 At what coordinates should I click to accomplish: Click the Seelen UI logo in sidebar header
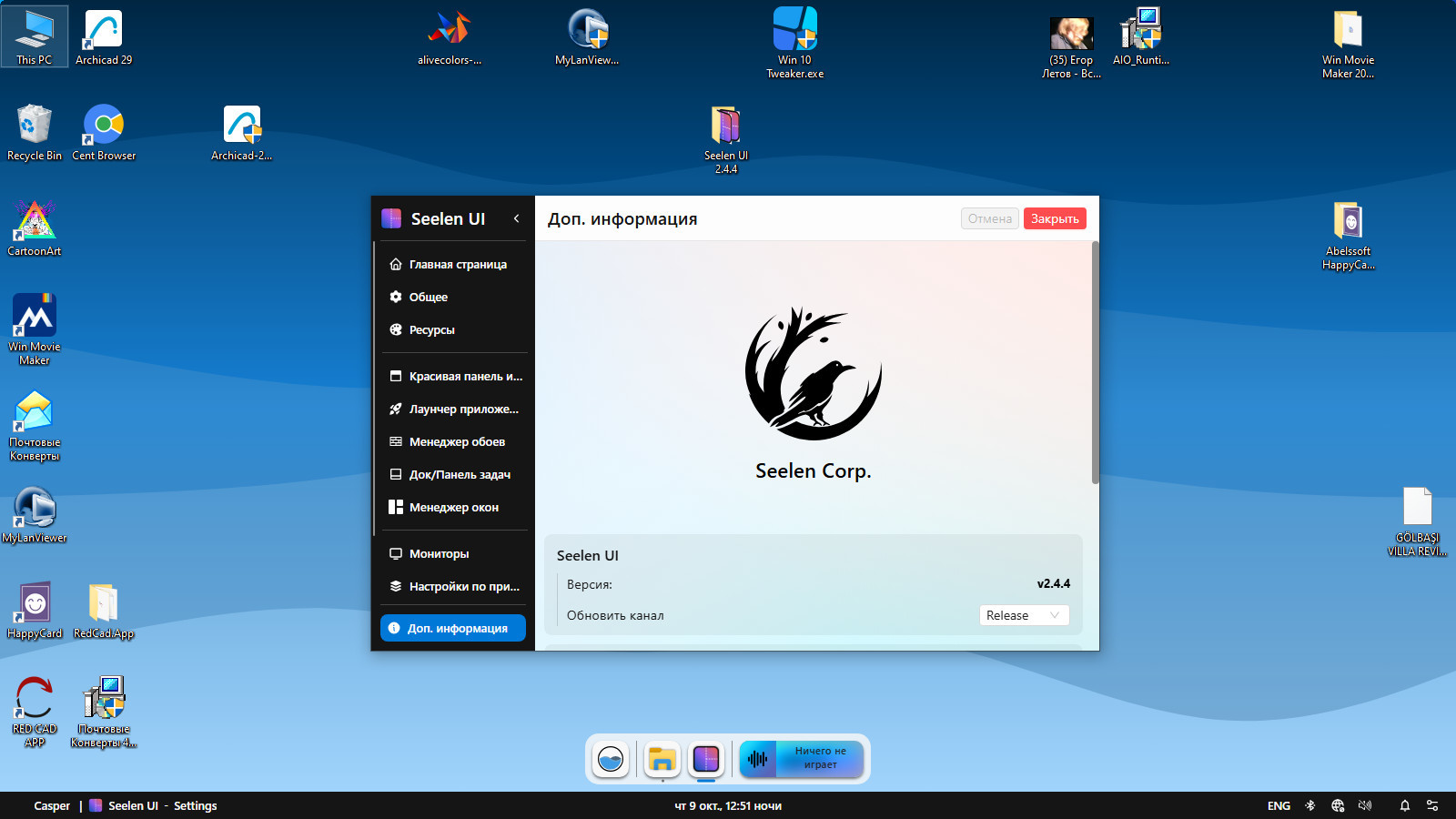[x=391, y=218]
